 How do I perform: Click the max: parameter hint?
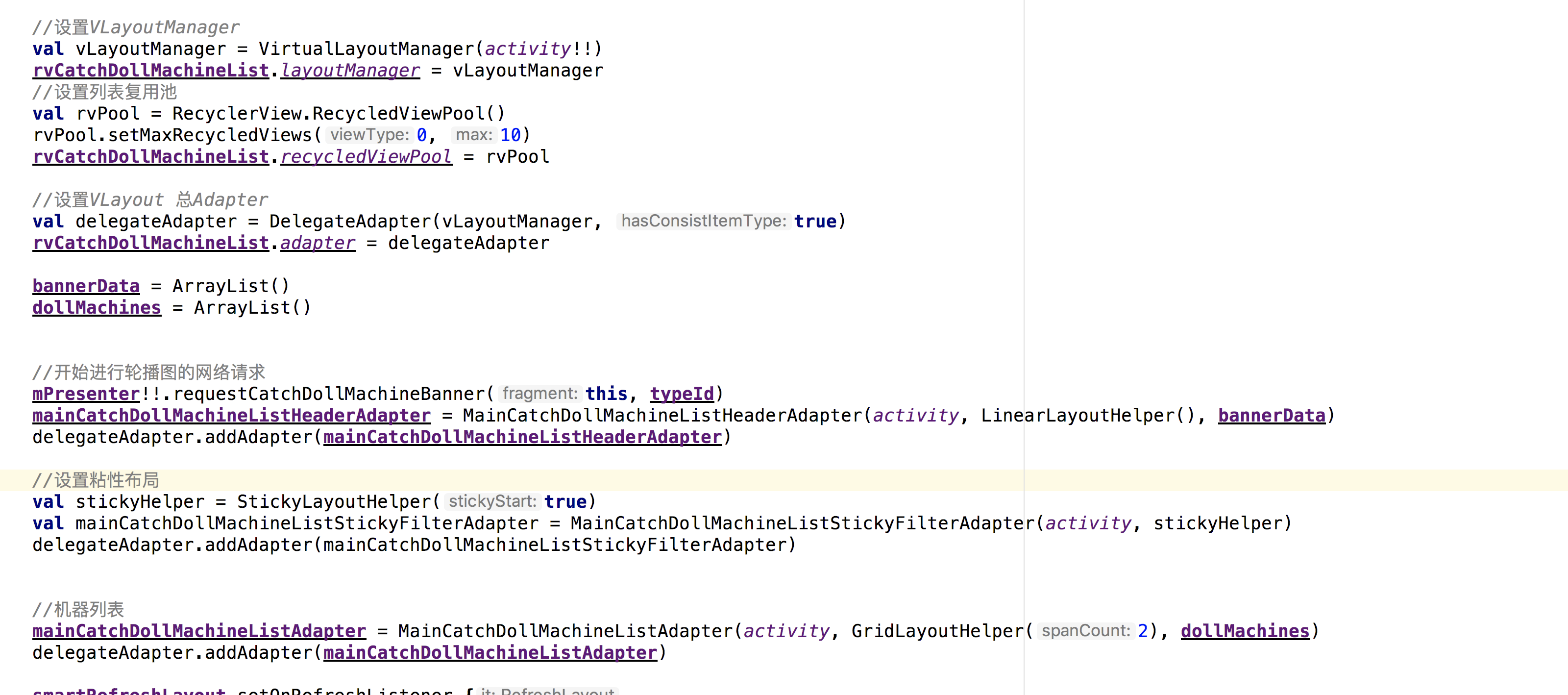point(474,135)
